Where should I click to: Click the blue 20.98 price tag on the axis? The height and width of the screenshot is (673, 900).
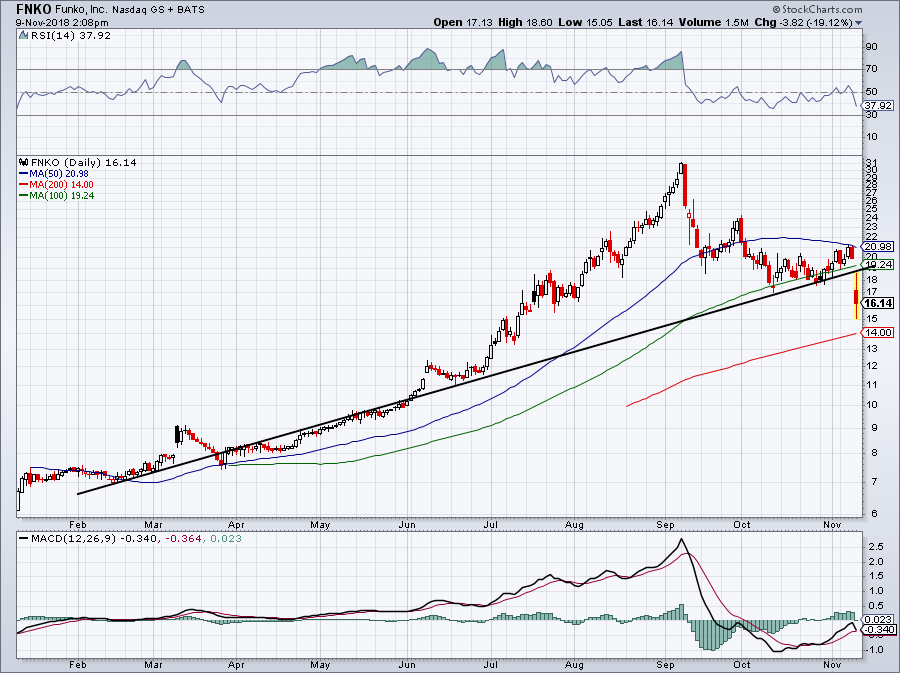[x=879, y=246]
